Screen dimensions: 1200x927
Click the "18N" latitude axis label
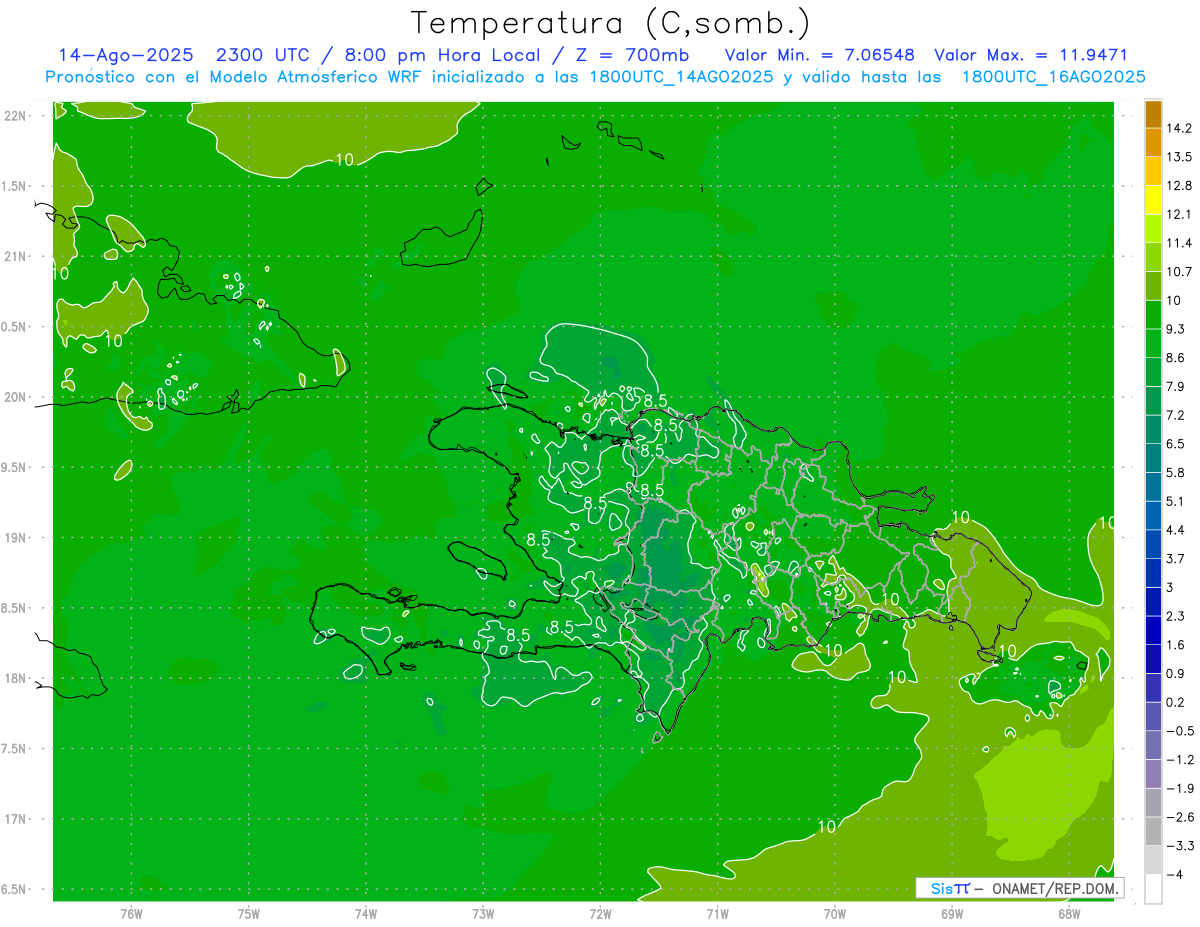click(x=14, y=678)
